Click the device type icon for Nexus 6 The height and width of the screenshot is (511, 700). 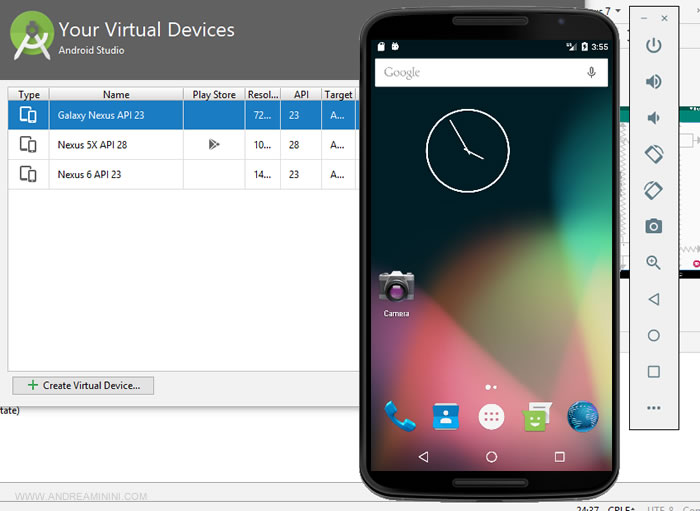28,174
